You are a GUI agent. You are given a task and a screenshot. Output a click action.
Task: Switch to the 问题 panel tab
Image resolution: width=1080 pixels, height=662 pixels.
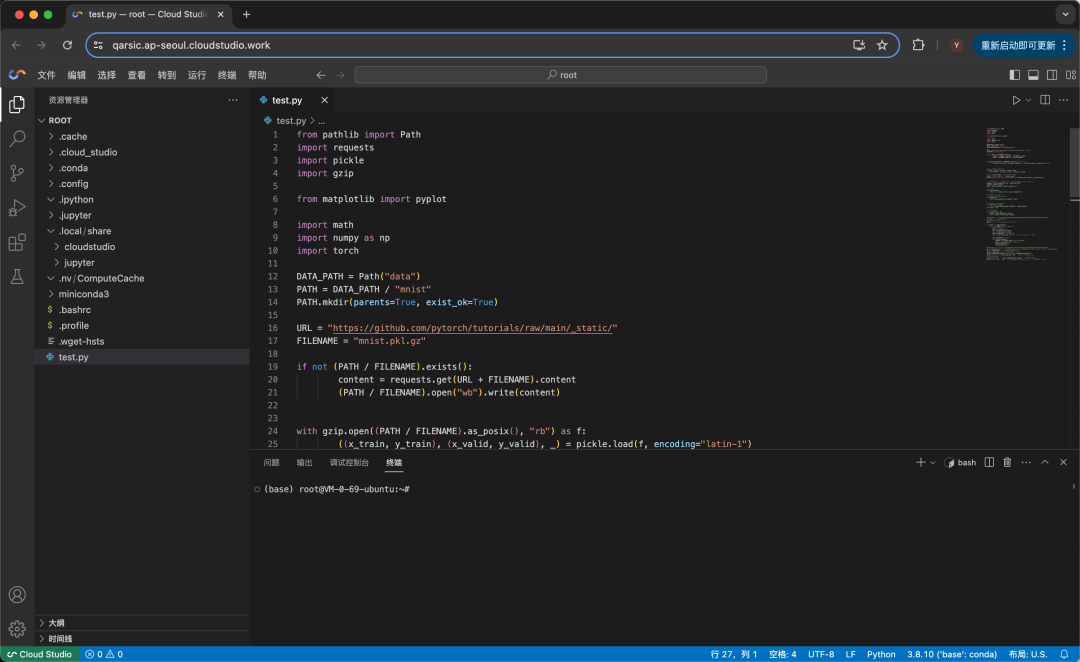pos(271,463)
